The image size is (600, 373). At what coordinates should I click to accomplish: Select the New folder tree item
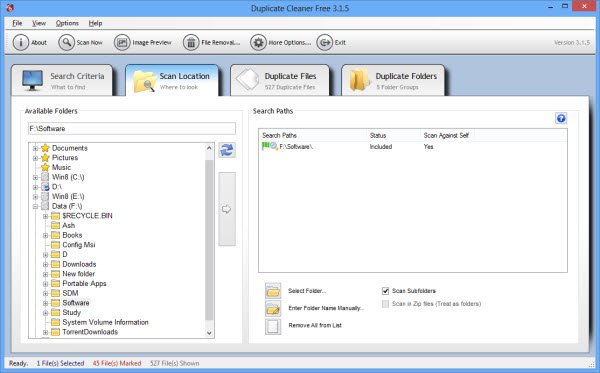tap(78, 274)
